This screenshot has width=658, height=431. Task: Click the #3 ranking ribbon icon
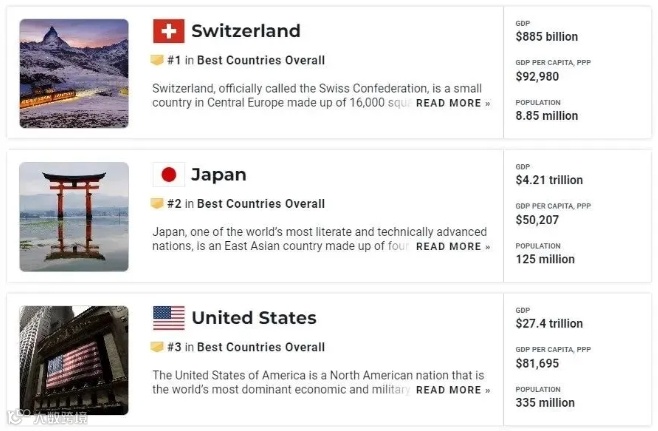pos(157,347)
